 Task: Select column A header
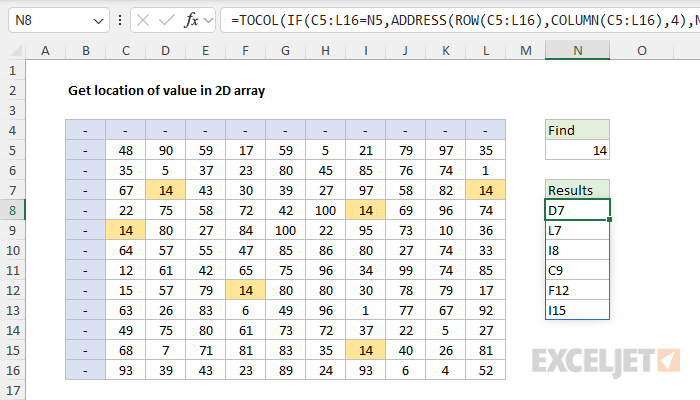point(45,51)
